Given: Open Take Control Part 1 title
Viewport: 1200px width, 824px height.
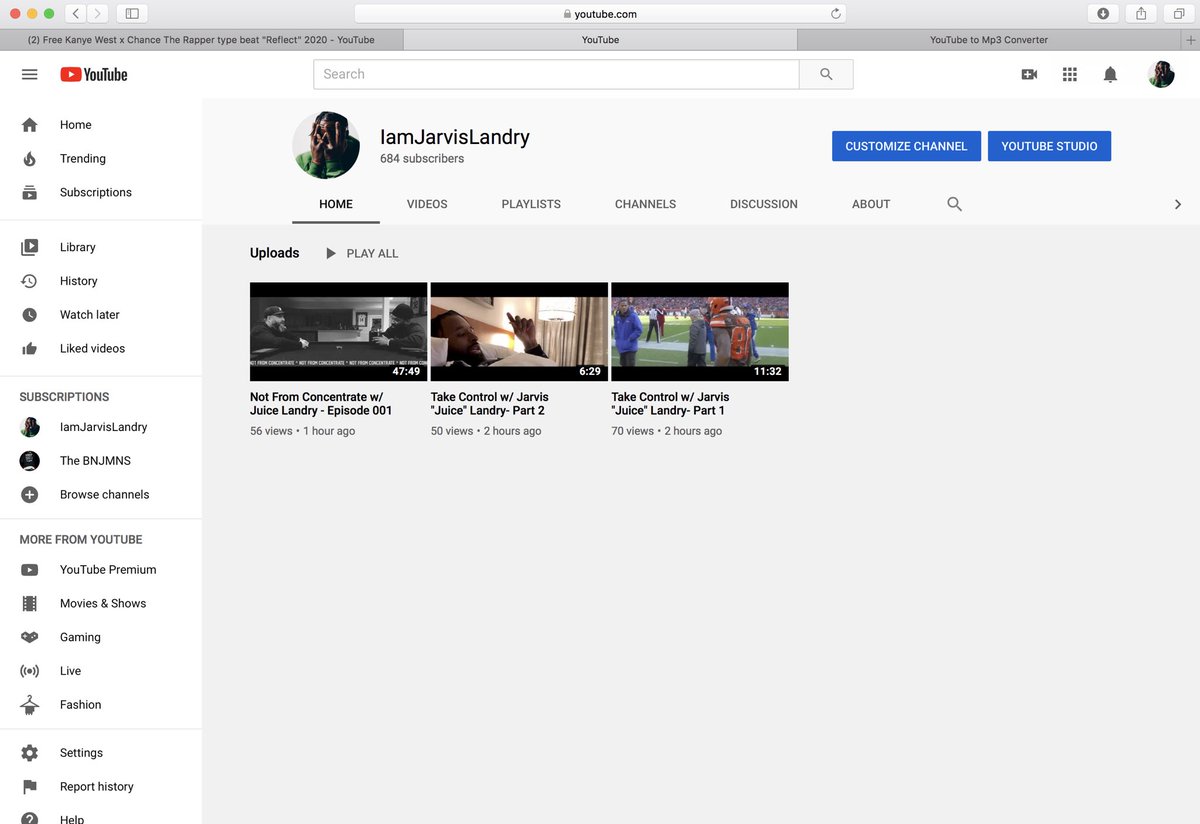Looking at the screenshot, I should point(670,404).
